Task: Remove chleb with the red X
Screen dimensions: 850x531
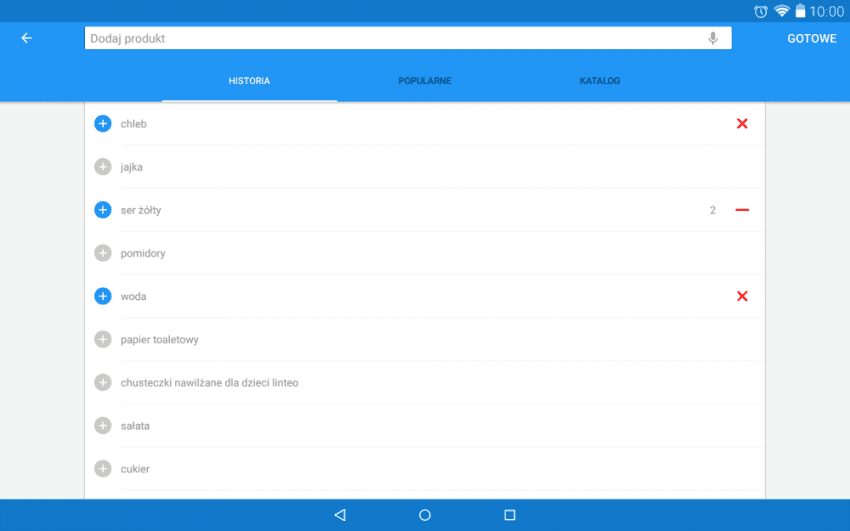Action: 742,124
